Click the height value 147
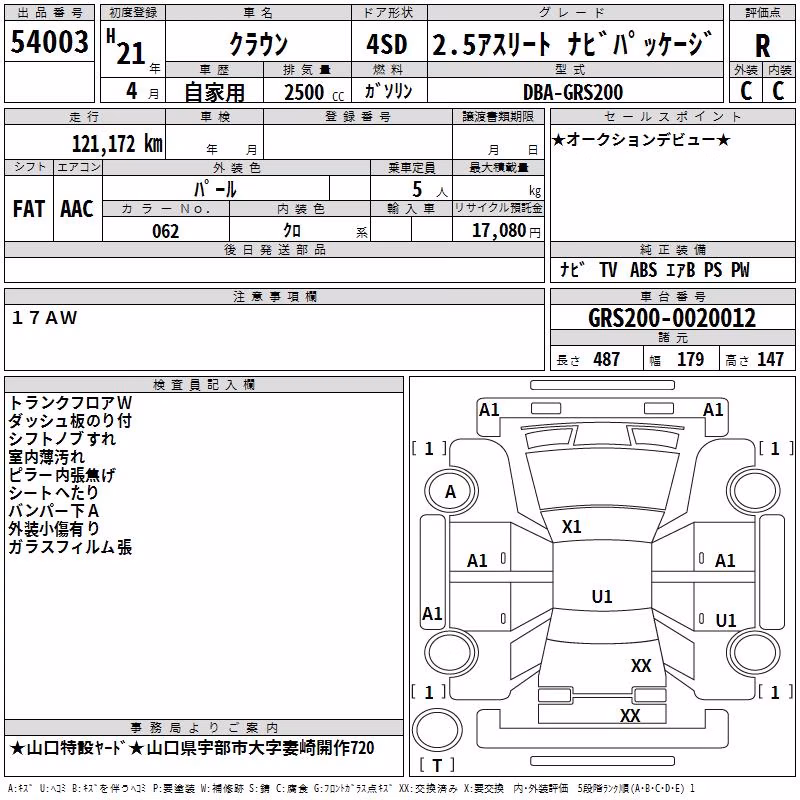 tap(770, 359)
